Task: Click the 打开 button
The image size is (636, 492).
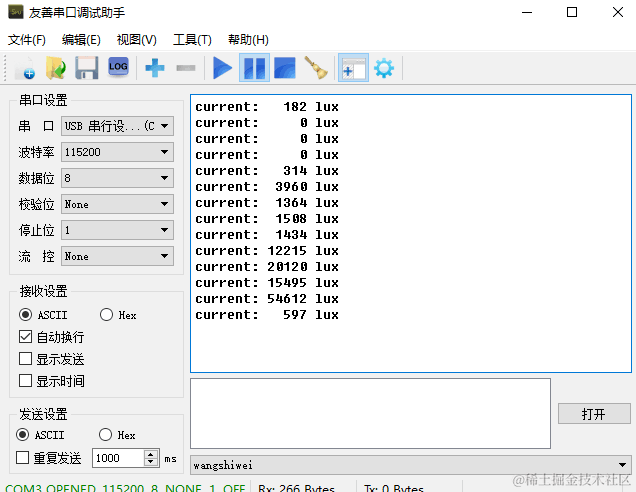Action: [594, 414]
